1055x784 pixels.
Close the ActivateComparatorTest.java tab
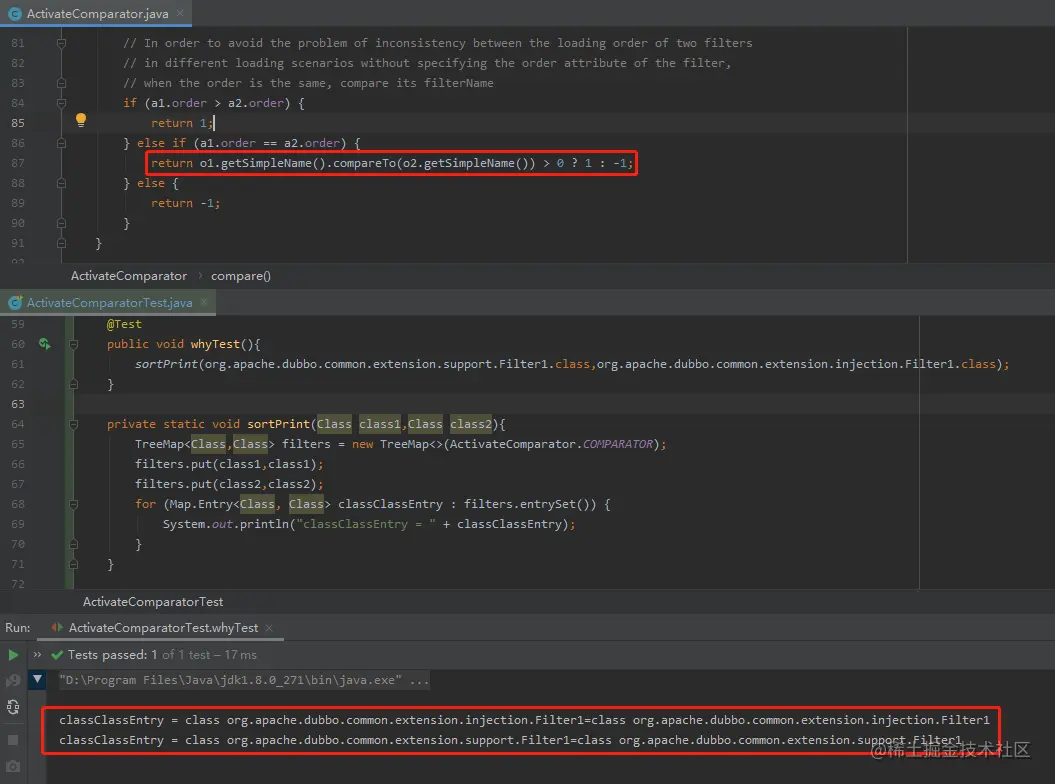[x=204, y=302]
